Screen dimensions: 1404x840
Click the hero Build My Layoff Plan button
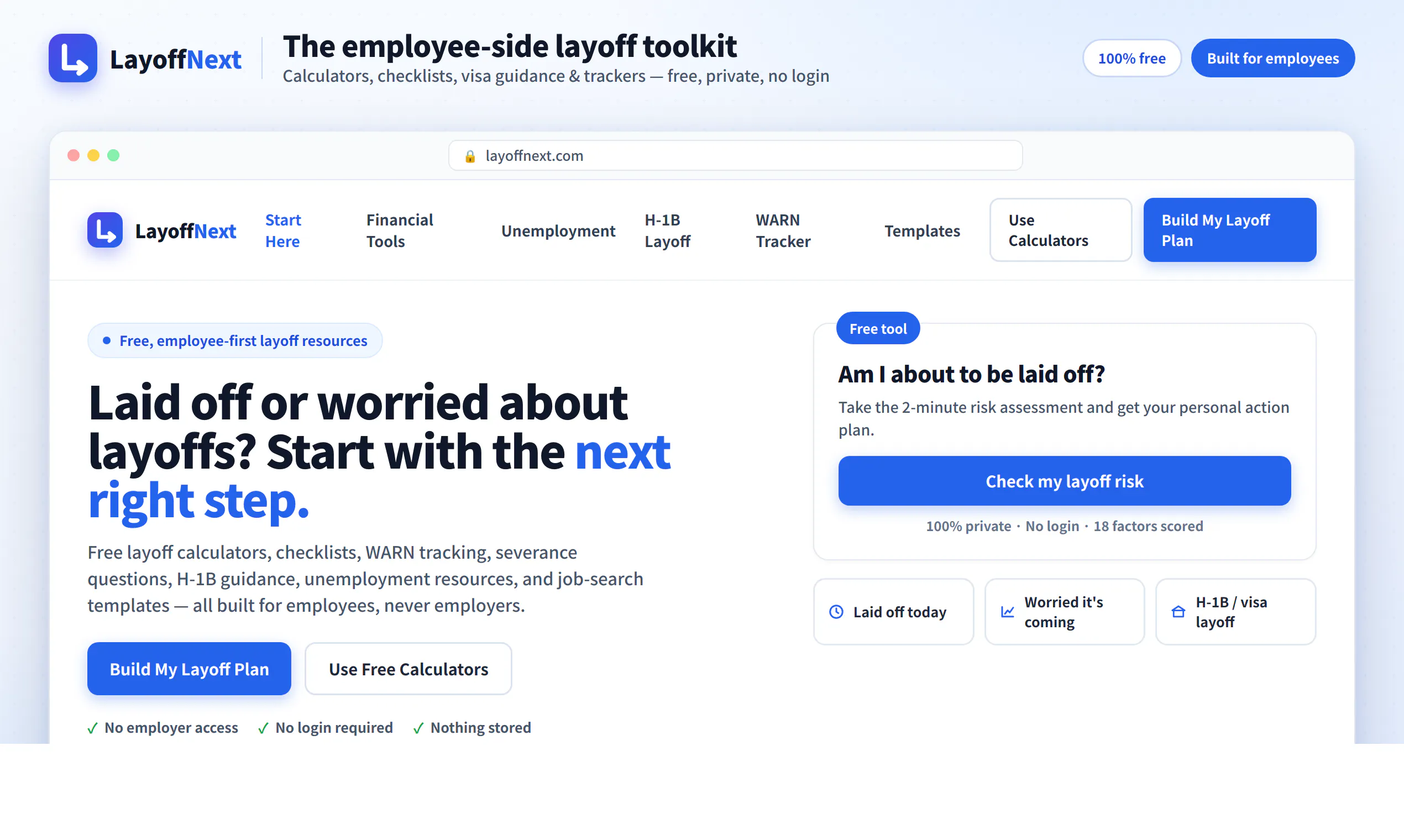(x=189, y=669)
